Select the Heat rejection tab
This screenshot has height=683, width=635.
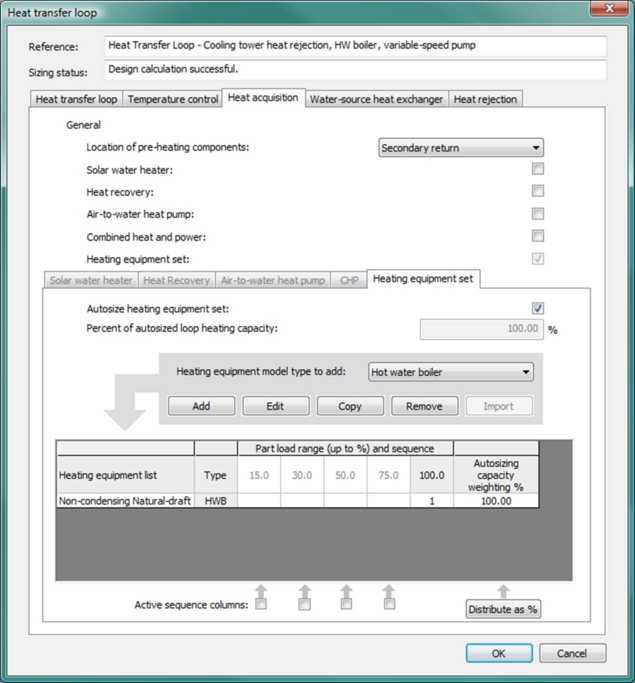[485, 100]
